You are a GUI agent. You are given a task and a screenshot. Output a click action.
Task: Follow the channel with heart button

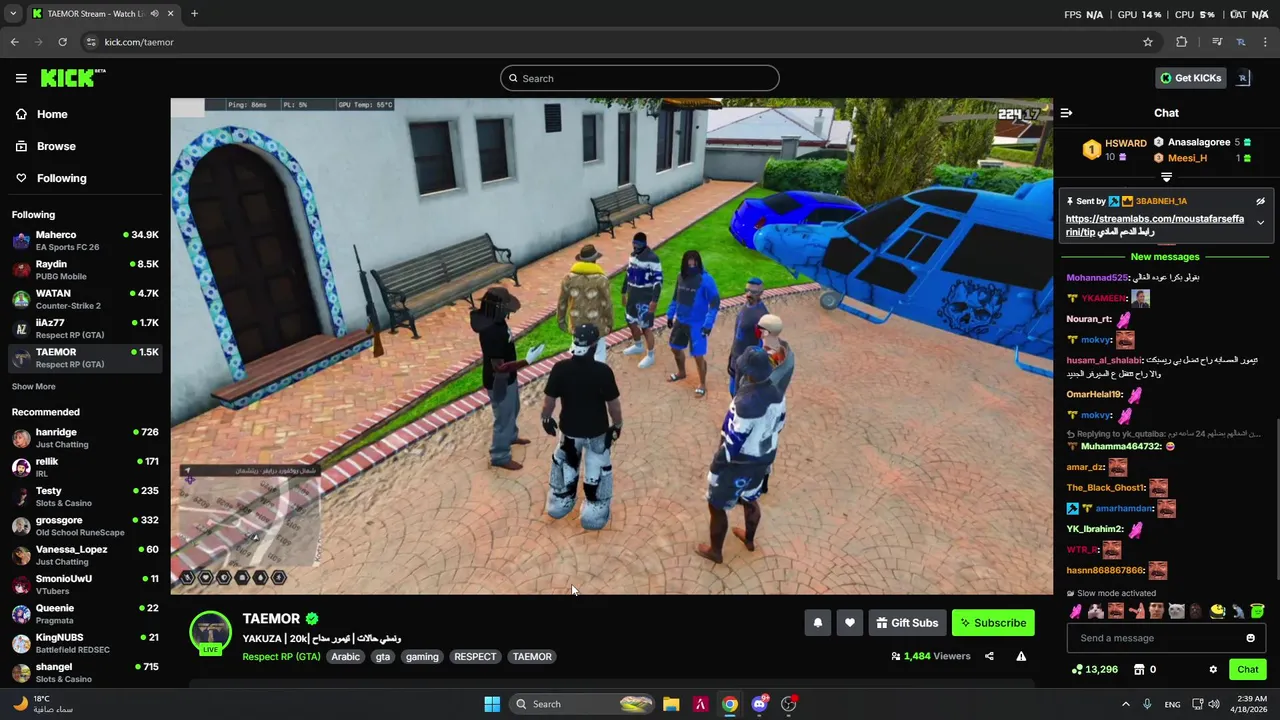point(849,623)
